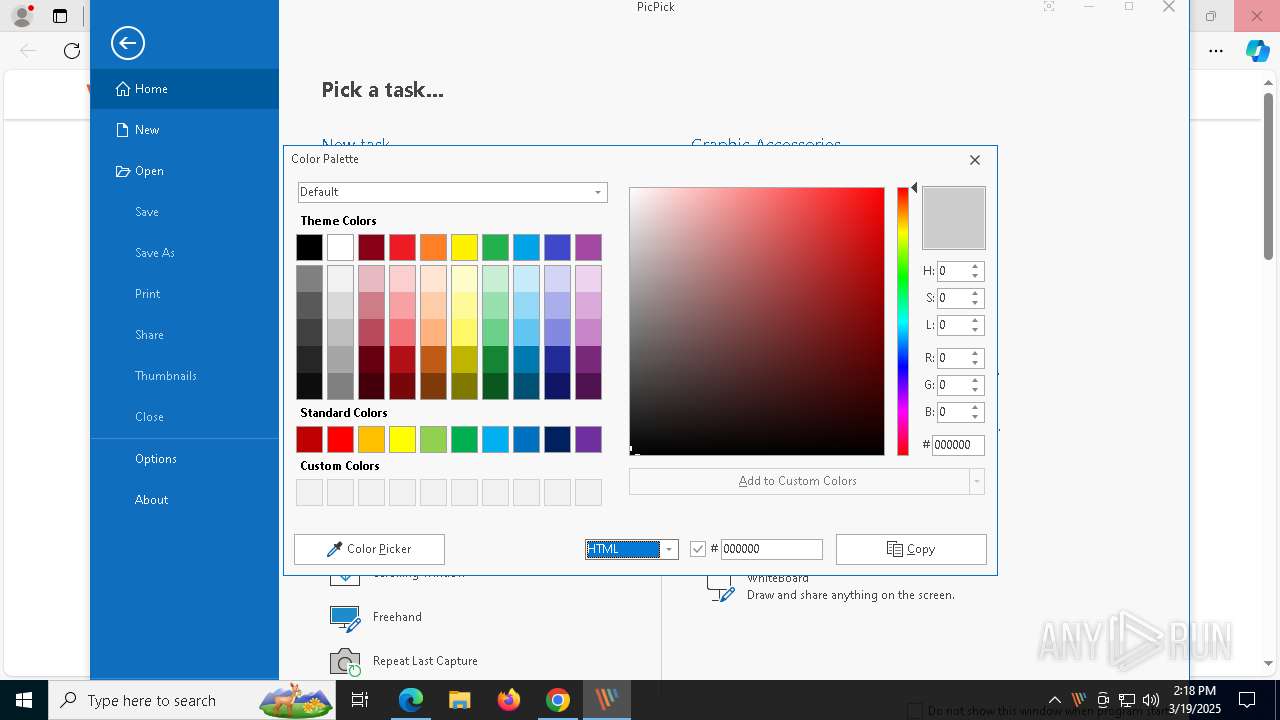Click the H value input field

coord(953,271)
